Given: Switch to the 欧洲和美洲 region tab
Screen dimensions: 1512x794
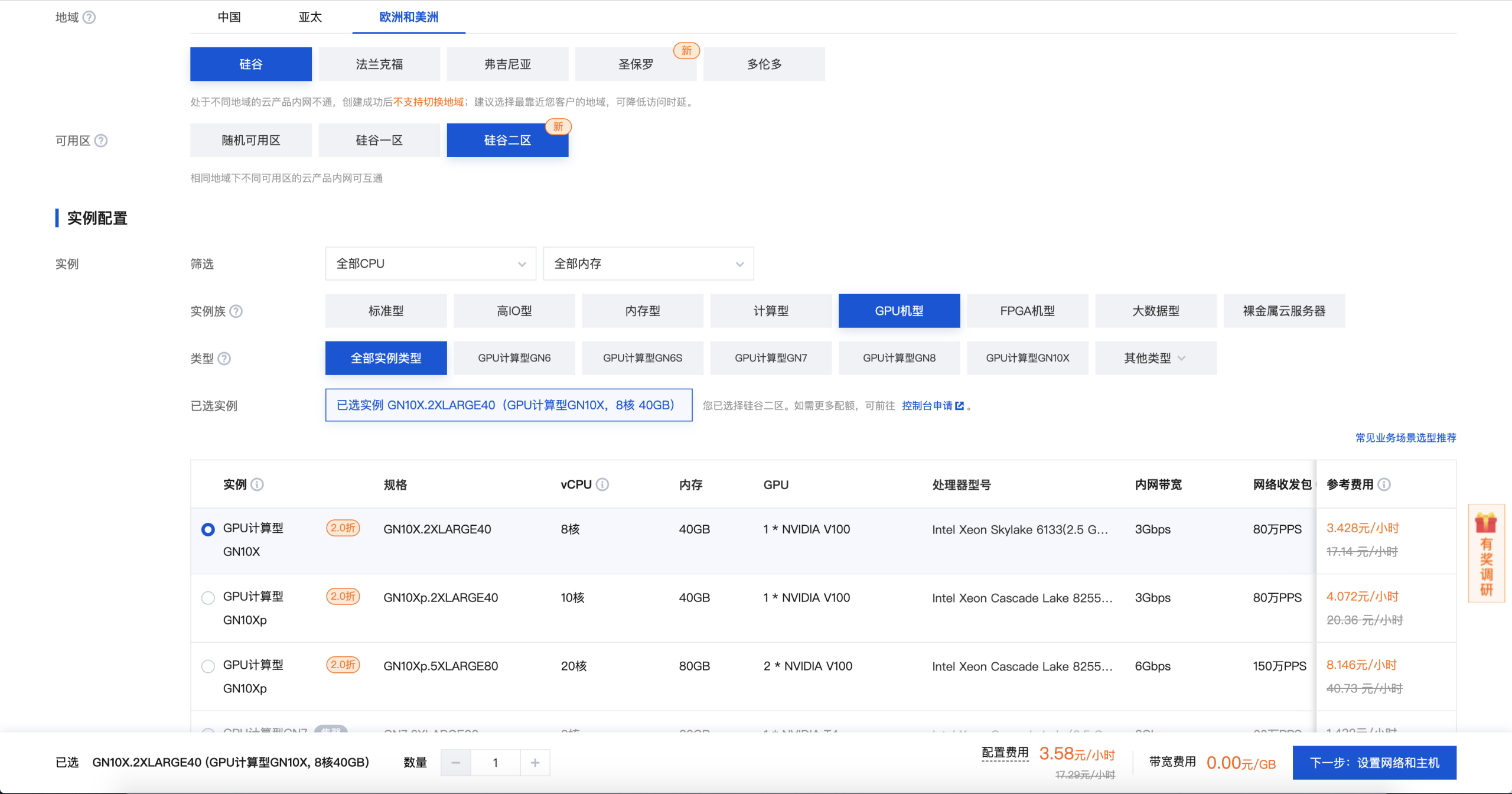Looking at the screenshot, I should click(x=409, y=17).
